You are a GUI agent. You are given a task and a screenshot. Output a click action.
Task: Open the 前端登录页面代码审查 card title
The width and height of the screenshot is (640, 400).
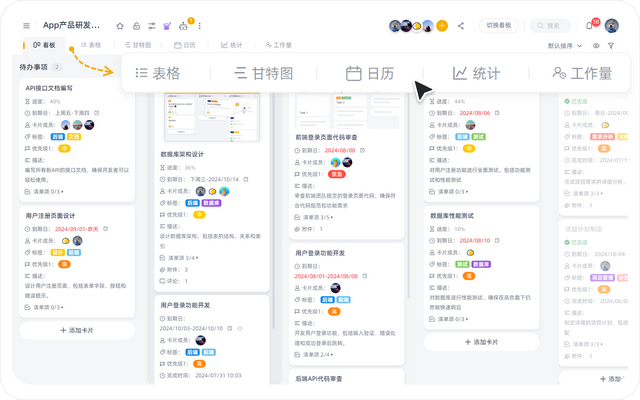[x=326, y=137]
